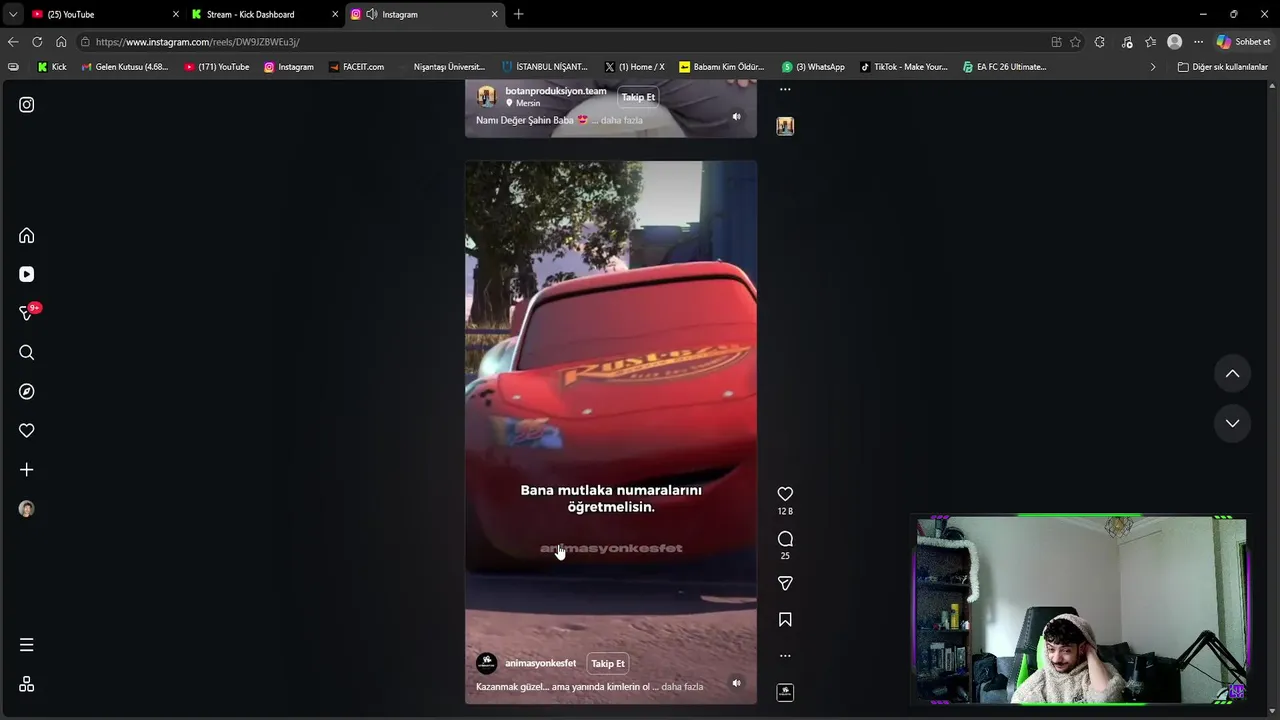Mute the Instagram tab via speaker icon
Viewport: 1280px width, 720px height.
372,14
